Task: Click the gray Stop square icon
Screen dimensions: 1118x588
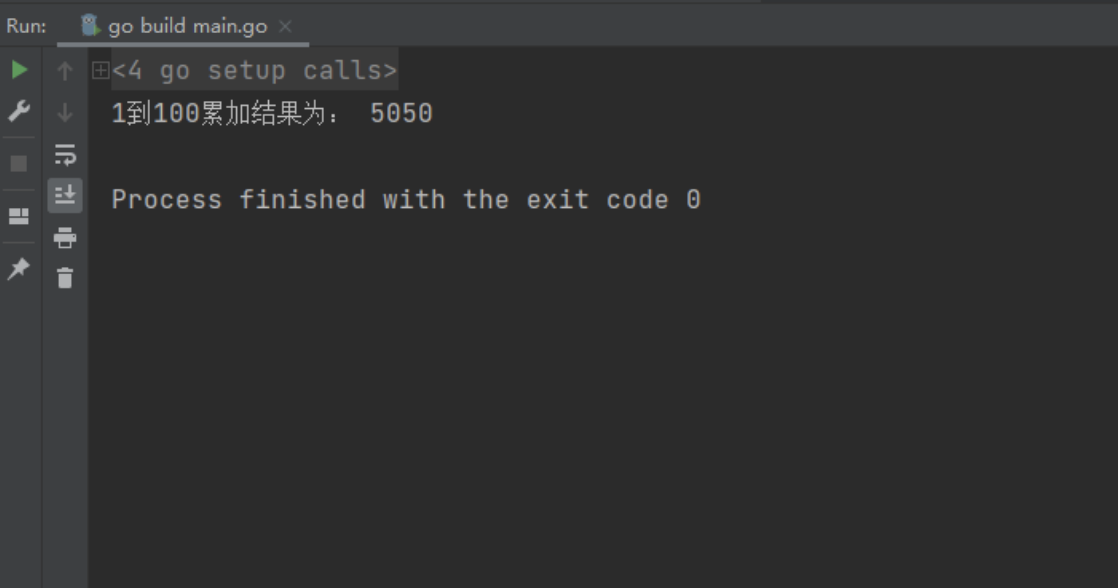Action: click(19, 164)
